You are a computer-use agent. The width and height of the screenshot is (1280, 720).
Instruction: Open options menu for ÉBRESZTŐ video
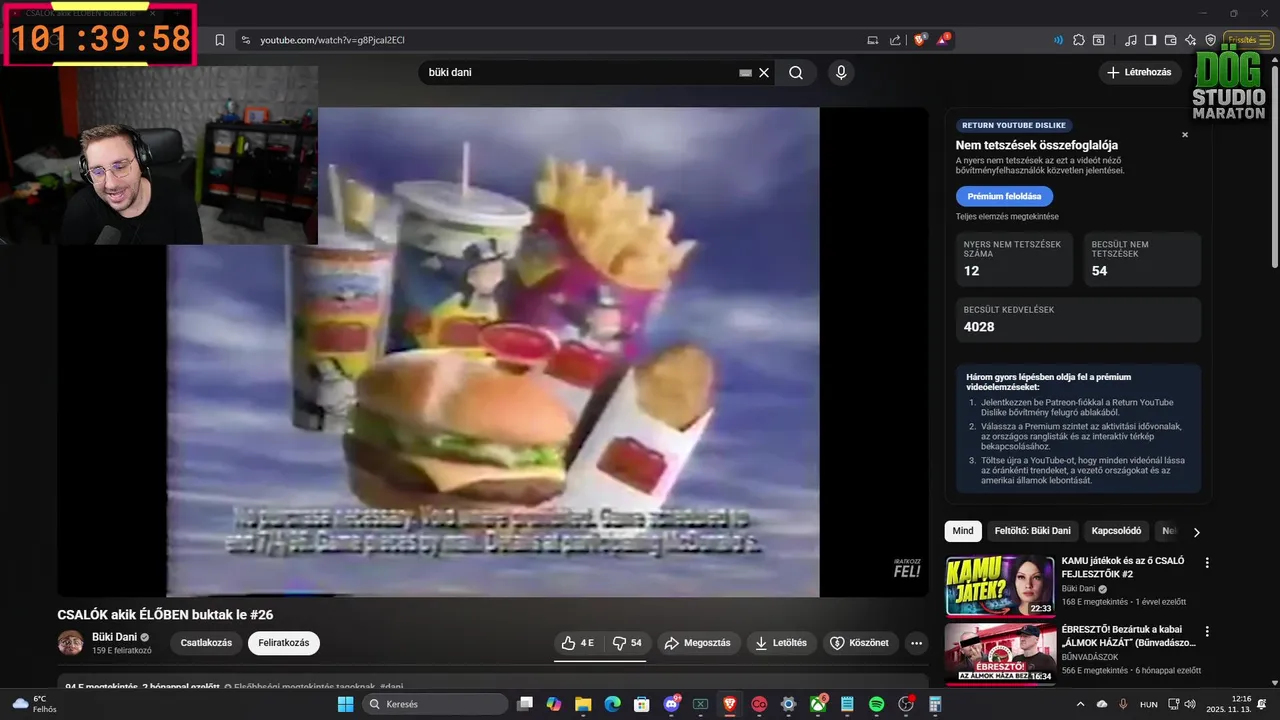(x=1207, y=632)
